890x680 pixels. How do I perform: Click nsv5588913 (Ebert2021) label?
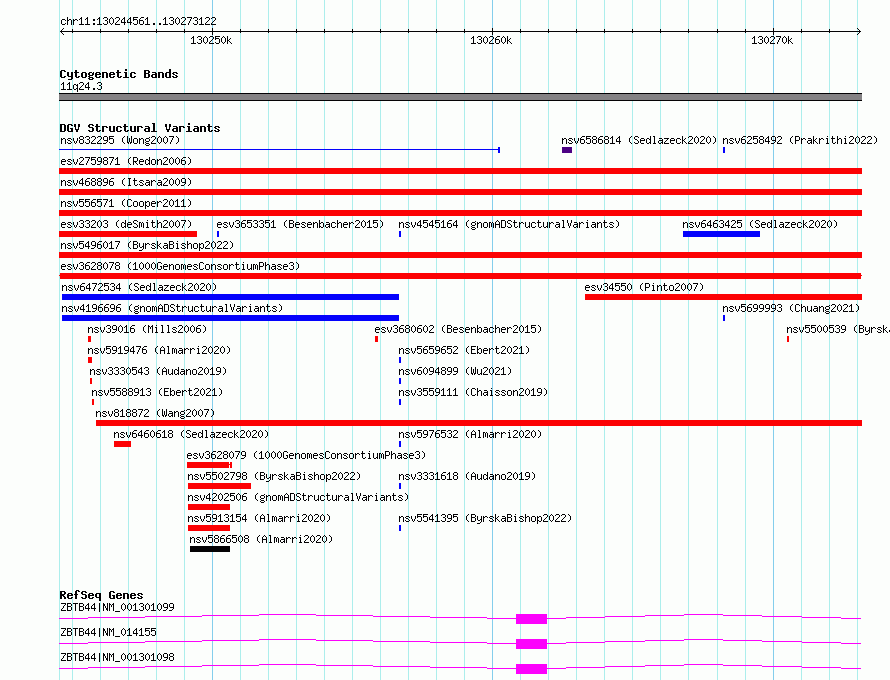[157, 392]
